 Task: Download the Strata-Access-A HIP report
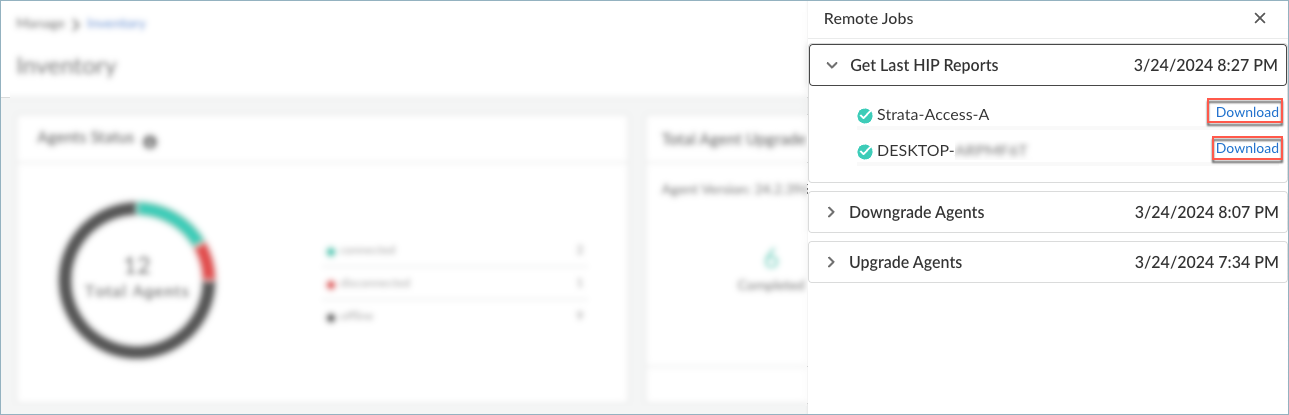[1246, 113]
